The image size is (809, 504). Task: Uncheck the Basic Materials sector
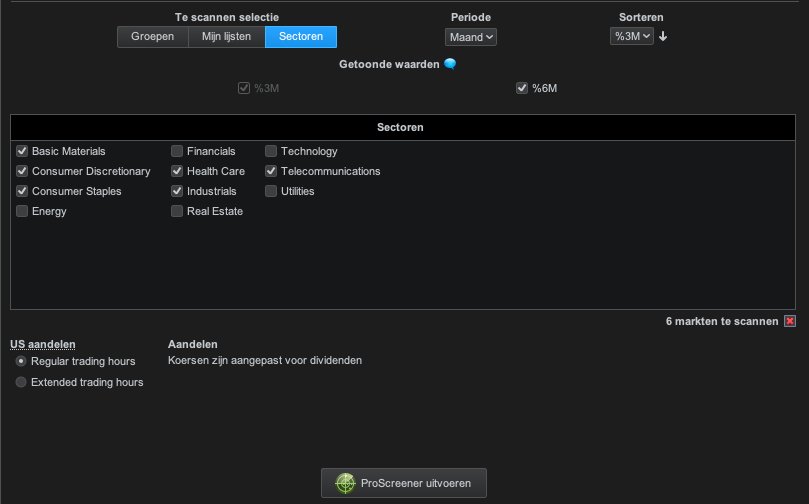pos(22,151)
